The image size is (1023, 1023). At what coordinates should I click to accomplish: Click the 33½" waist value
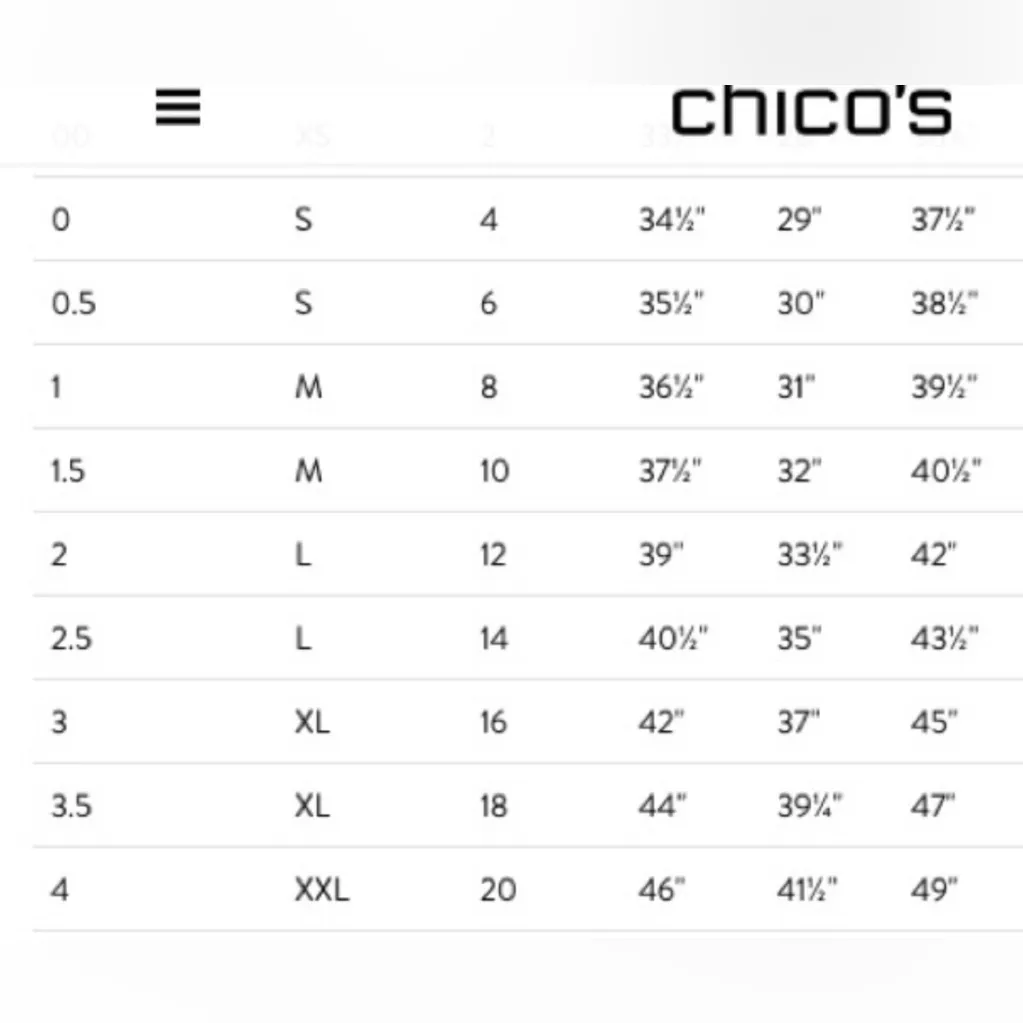click(x=809, y=554)
